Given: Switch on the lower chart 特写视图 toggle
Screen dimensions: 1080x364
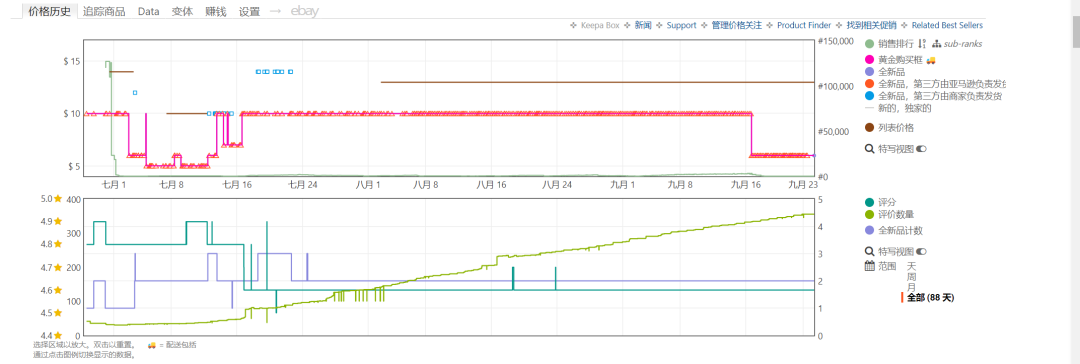Looking at the screenshot, I should pyautogui.click(x=921, y=252).
